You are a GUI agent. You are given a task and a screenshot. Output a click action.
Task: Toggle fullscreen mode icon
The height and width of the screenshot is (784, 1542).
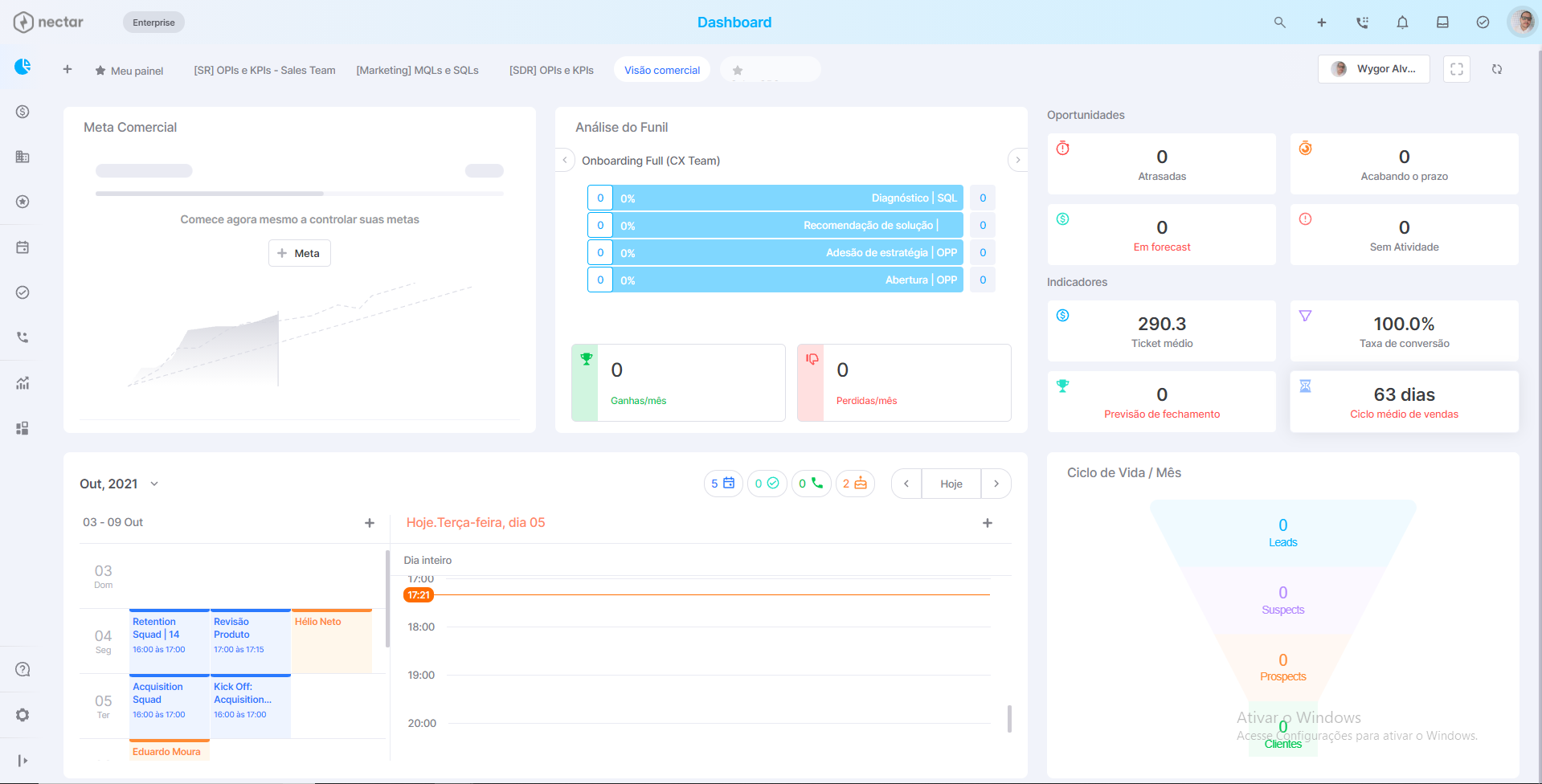(1457, 69)
